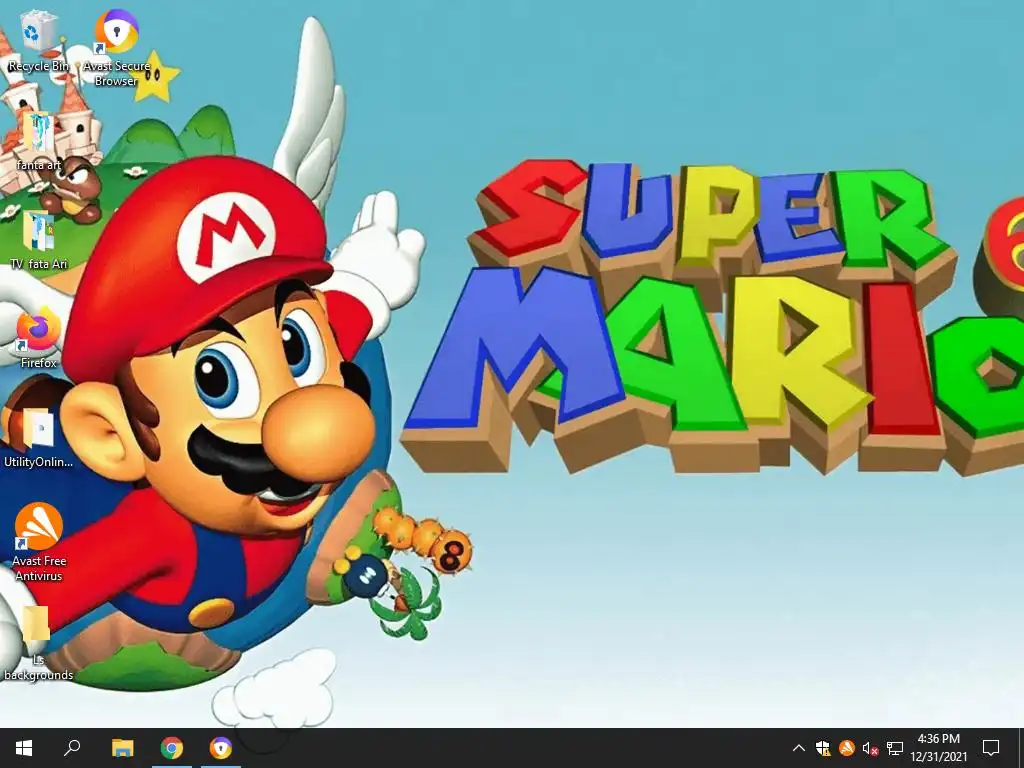This screenshot has width=1024, height=768.
Task: Open the Windows Start menu
Action: pos(24,748)
